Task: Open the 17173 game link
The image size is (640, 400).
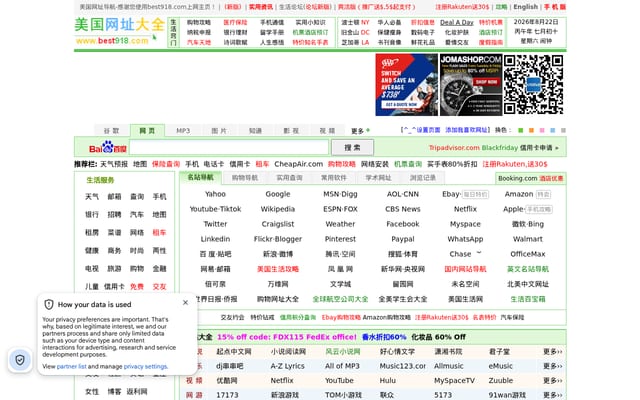Action: (x=227, y=395)
